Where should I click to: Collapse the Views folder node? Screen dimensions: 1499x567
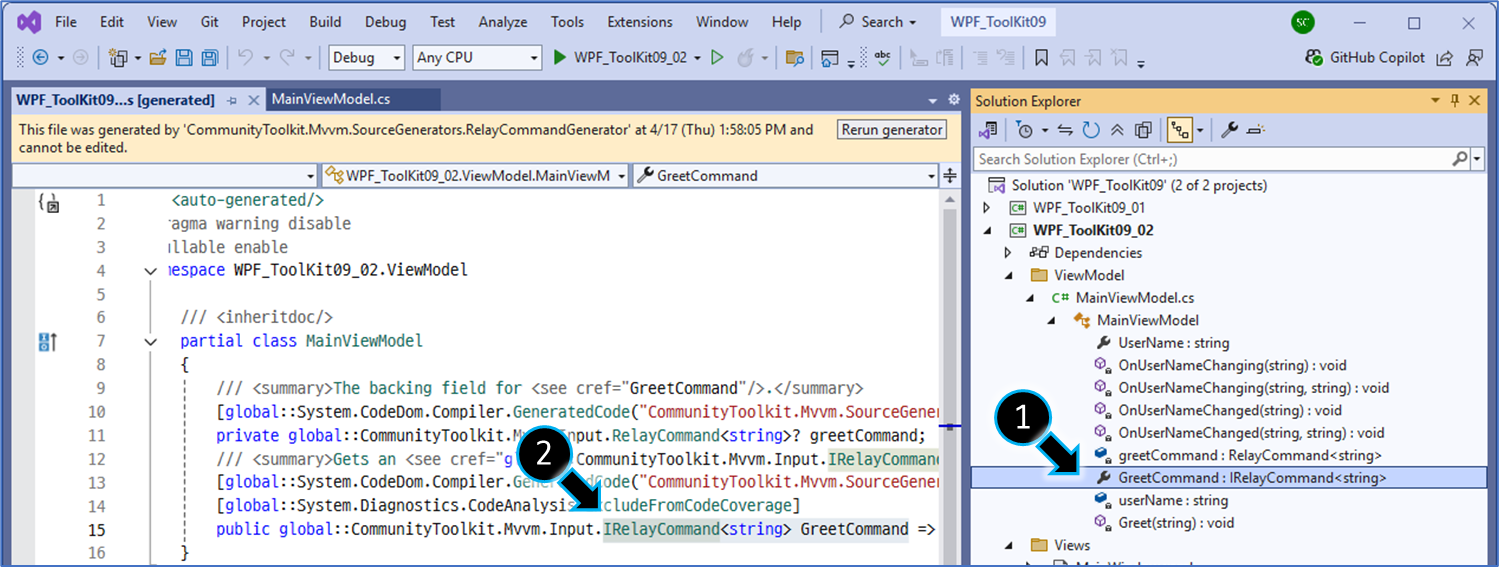tap(1008, 545)
